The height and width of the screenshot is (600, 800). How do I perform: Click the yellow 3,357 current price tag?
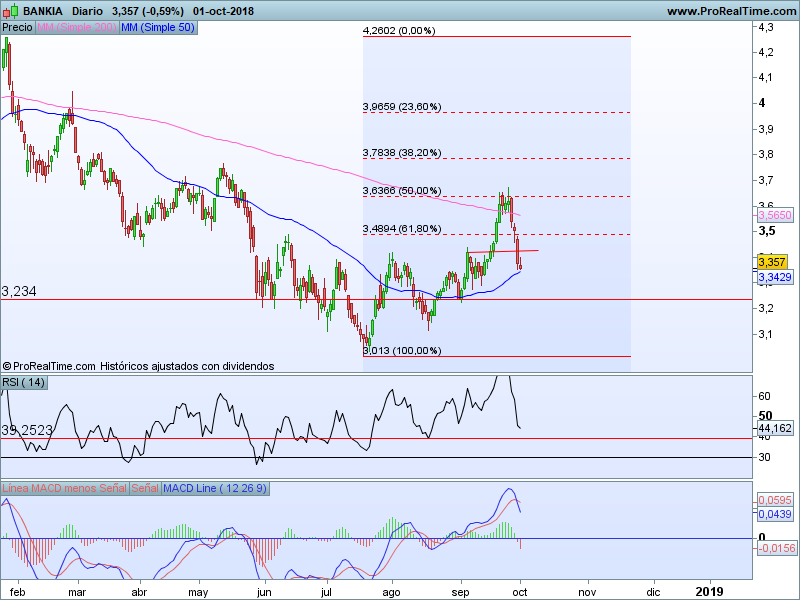click(x=772, y=262)
